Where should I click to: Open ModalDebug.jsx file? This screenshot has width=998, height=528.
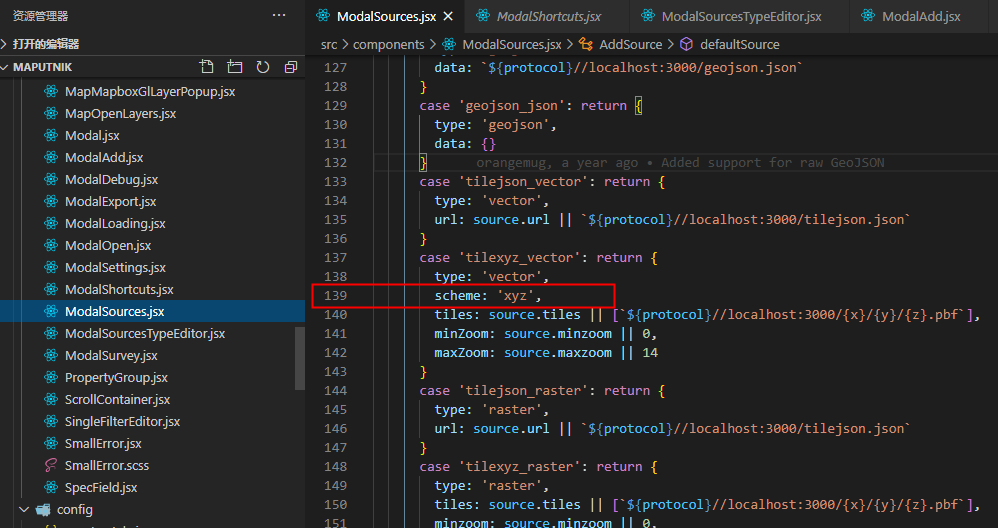click(111, 179)
